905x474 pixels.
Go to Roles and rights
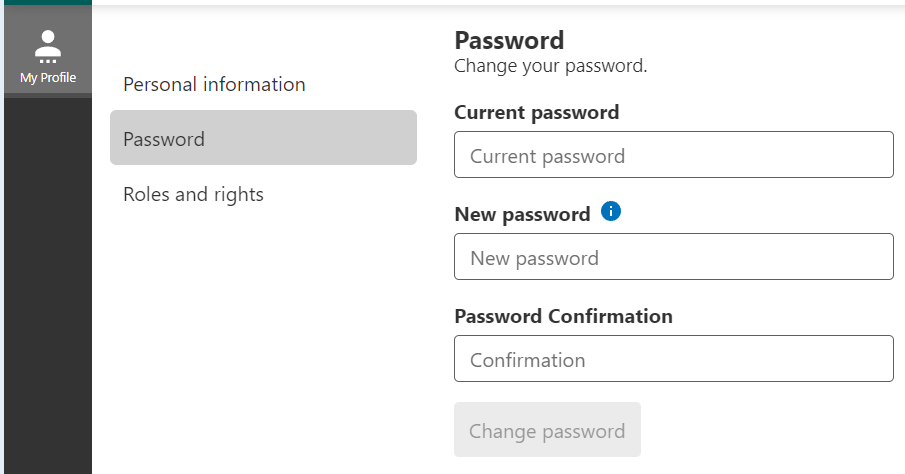tap(193, 194)
